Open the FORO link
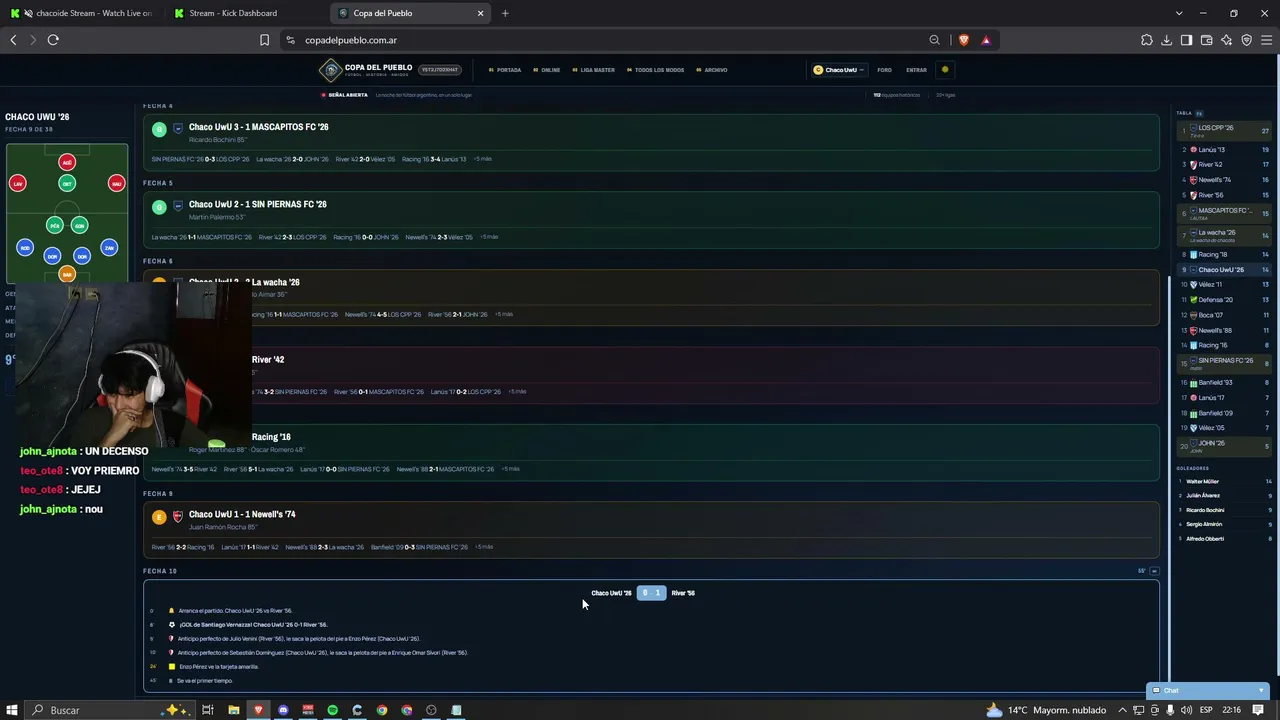Viewport: 1280px width, 720px height. (884, 70)
